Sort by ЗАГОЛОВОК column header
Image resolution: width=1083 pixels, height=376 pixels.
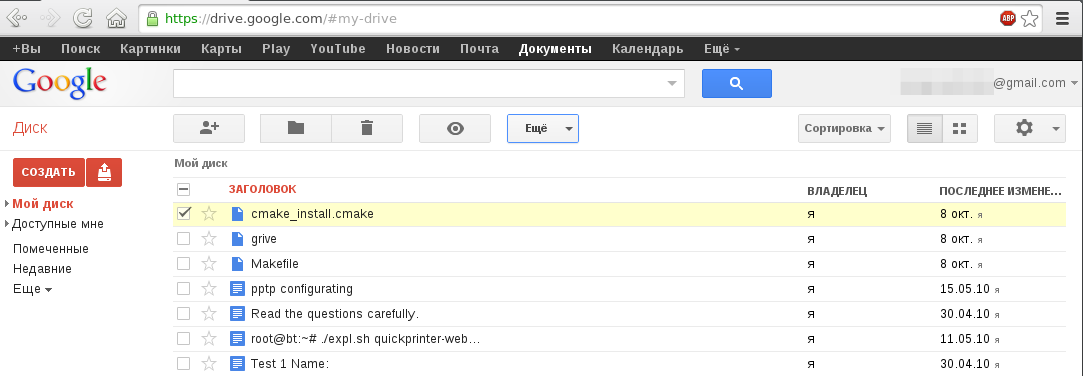[x=262, y=189]
